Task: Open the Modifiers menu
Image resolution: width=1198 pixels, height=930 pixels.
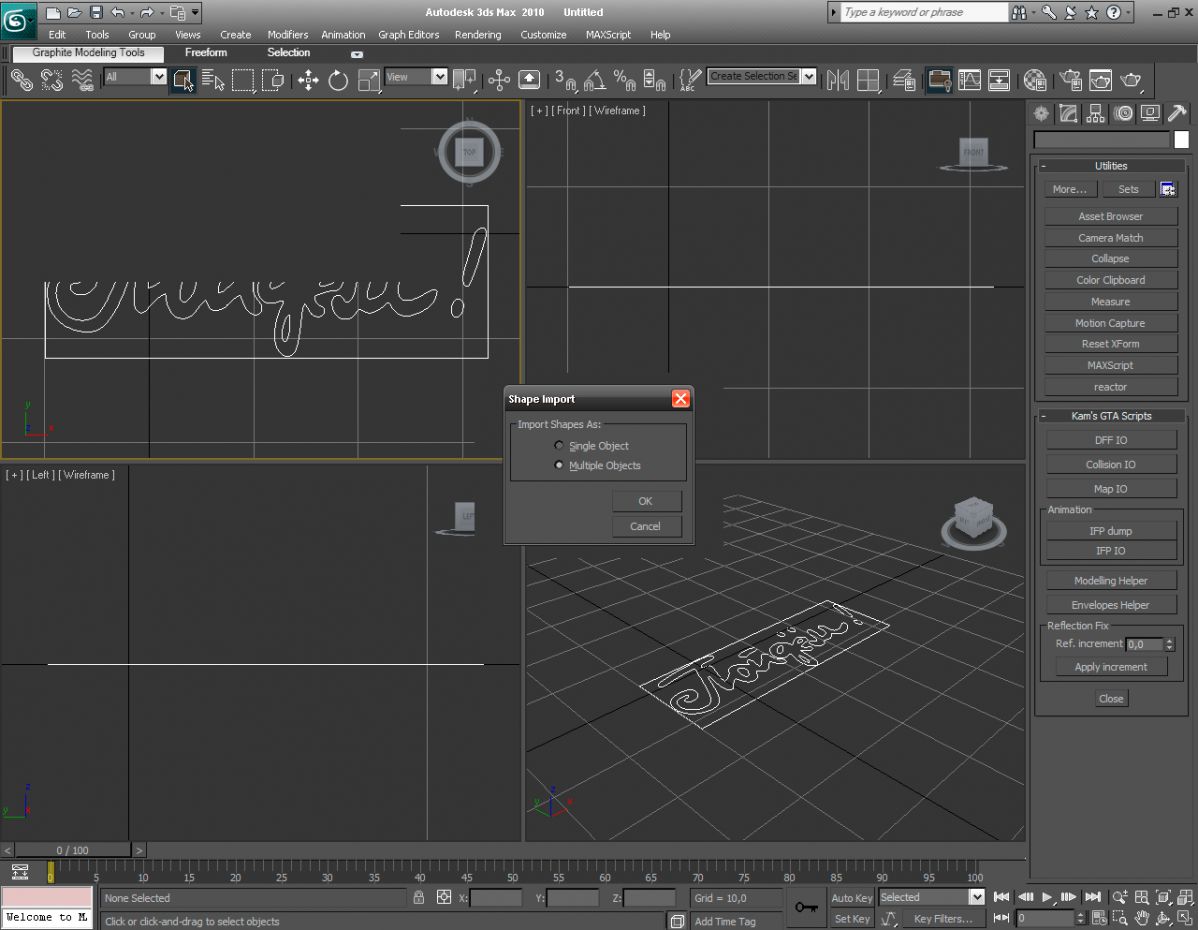Action: click(288, 34)
